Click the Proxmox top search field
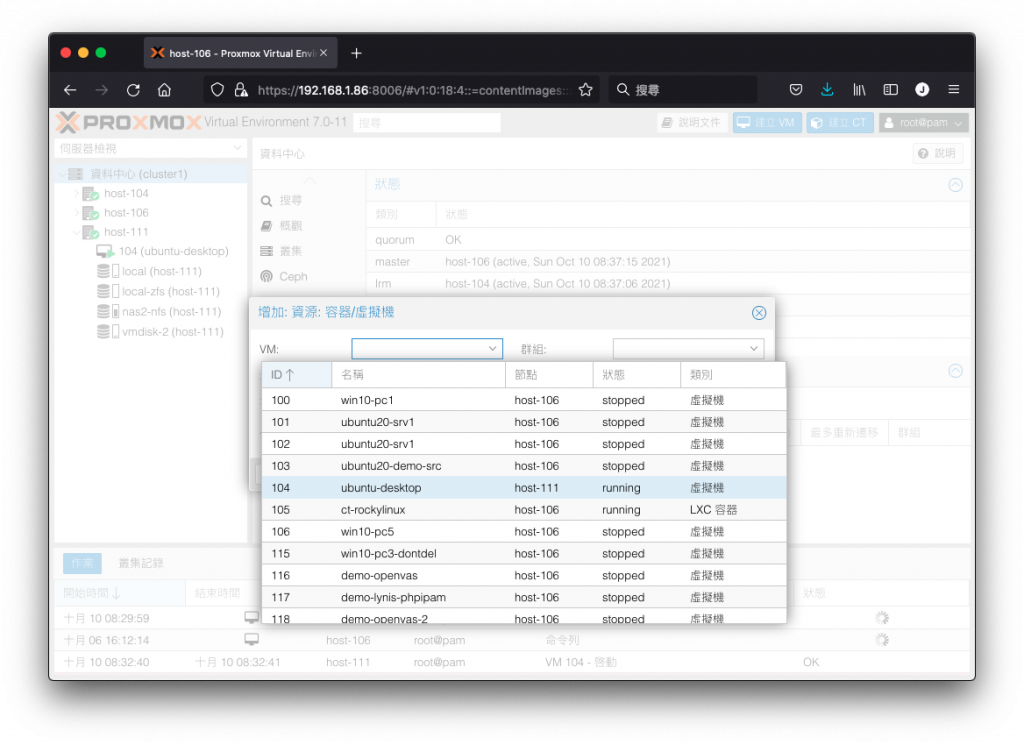 (x=427, y=123)
